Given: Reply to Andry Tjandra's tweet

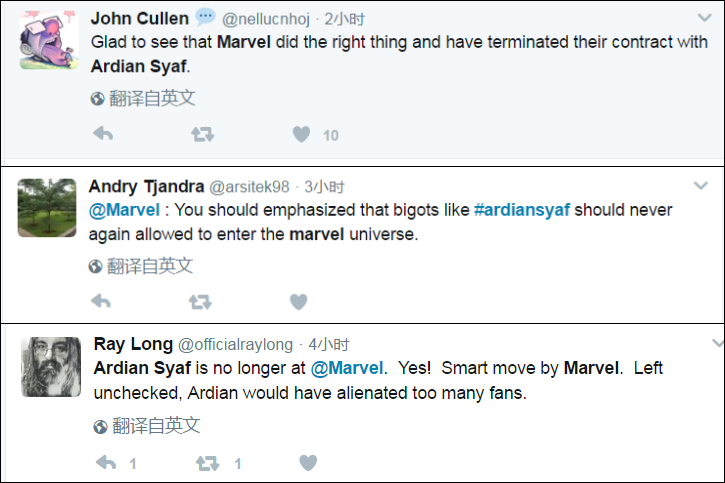Looking at the screenshot, I should pyautogui.click(x=101, y=301).
